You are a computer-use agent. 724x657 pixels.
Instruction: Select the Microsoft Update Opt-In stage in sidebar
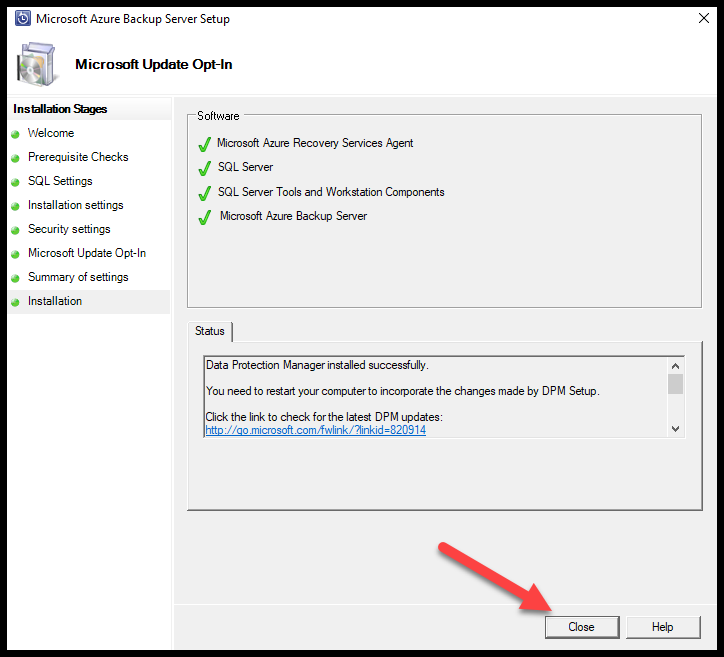[89, 253]
